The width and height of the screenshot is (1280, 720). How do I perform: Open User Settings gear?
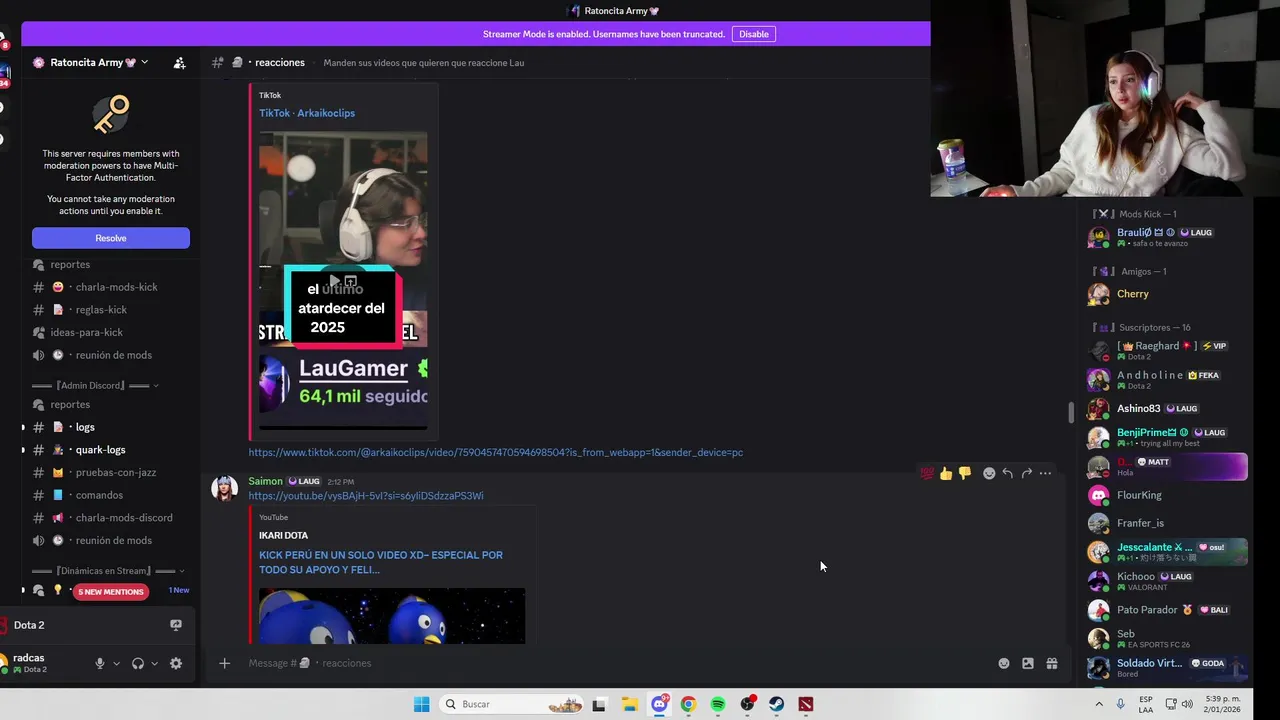click(176, 663)
